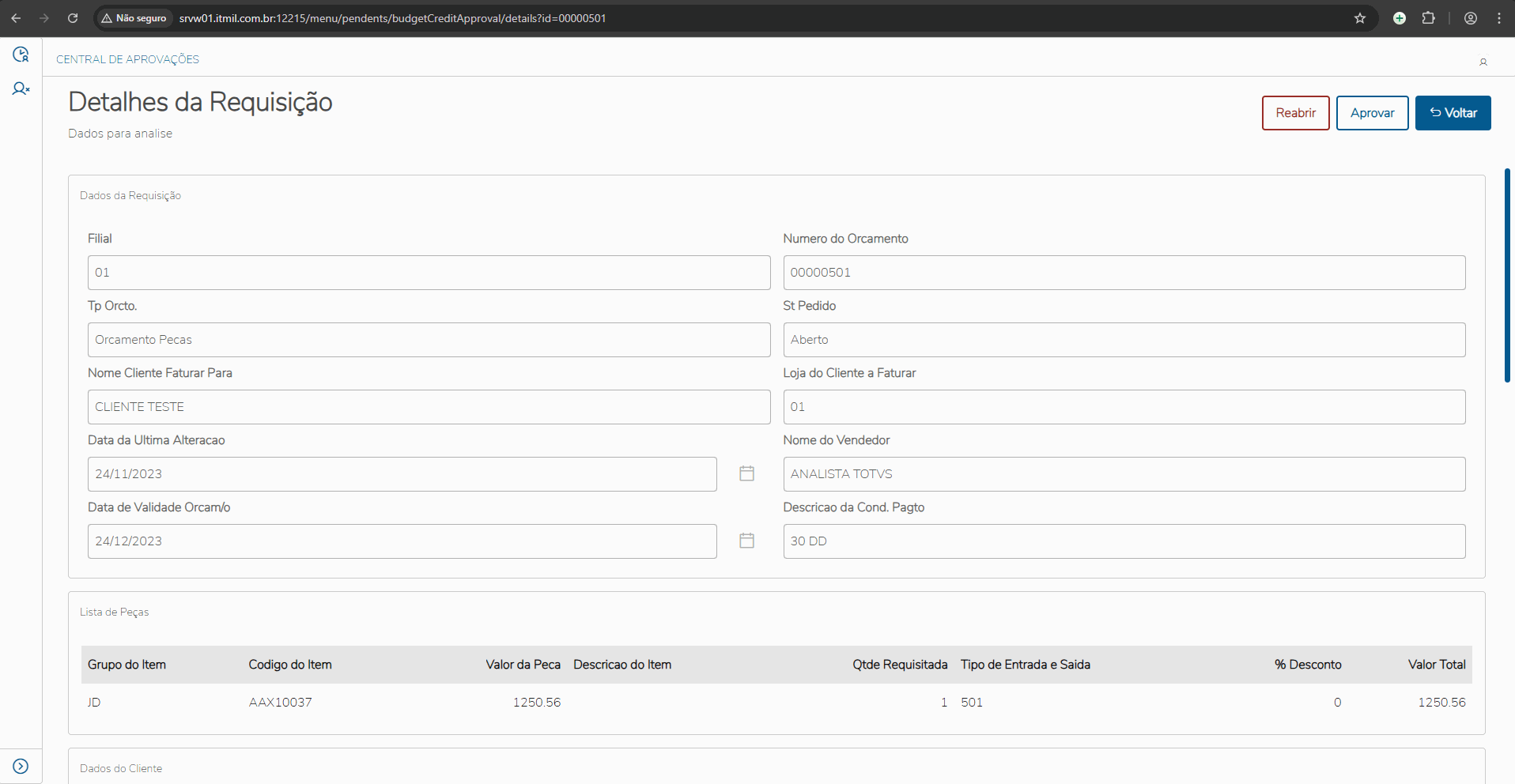Click the 1250.56 value under Valor Total
Screen dimensions: 1515x784
(1441, 703)
